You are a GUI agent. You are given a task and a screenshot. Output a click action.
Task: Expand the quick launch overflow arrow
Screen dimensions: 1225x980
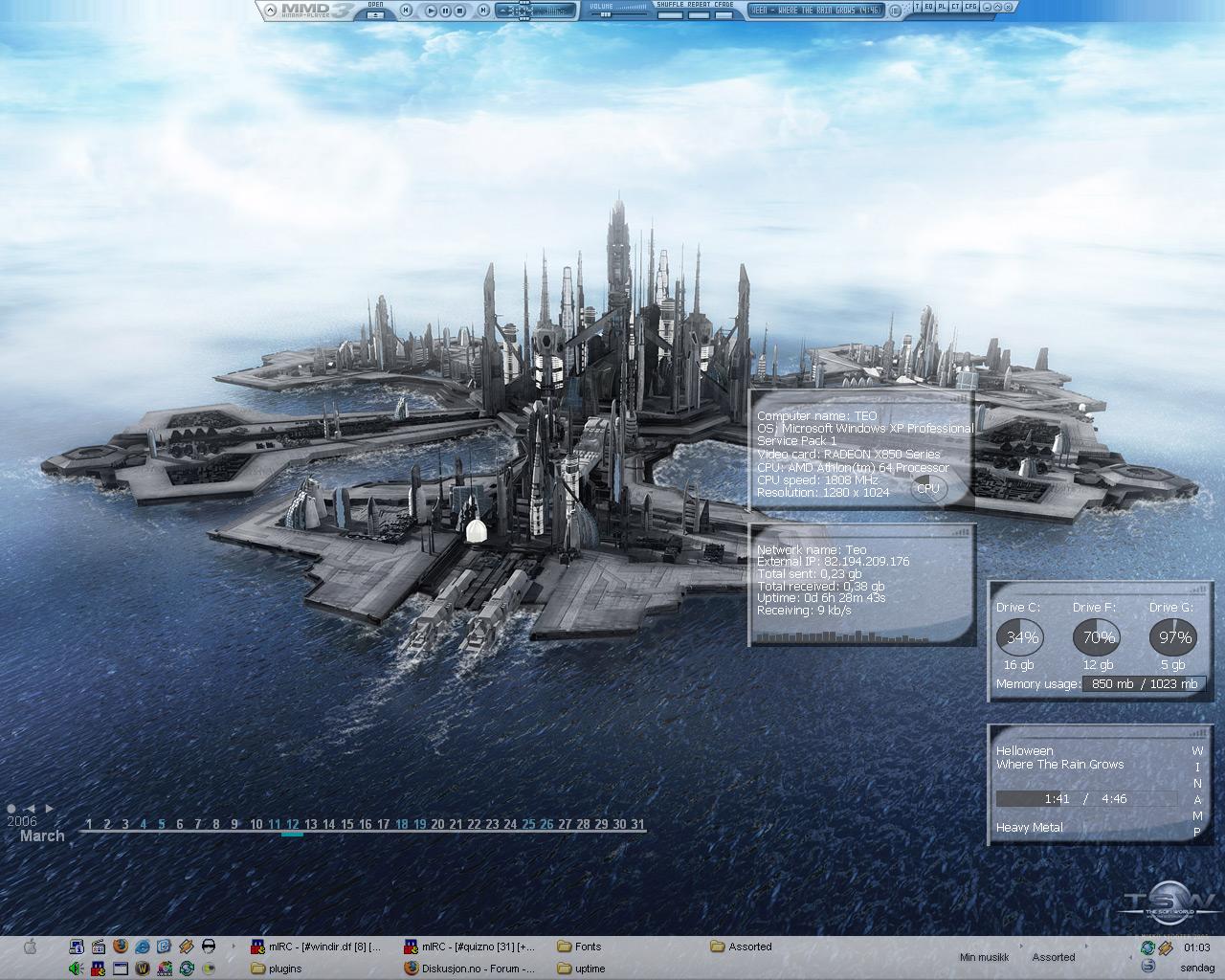tap(234, 946)
